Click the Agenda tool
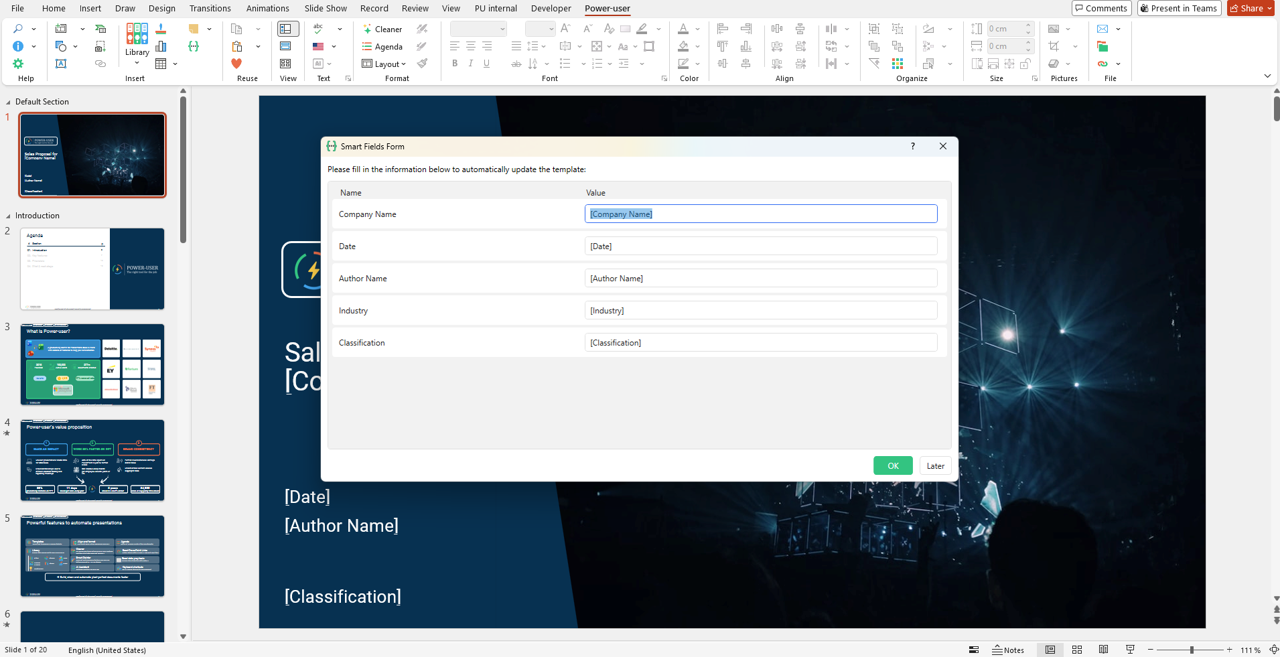Viewport: 1280px width, 657px height. point(382,46)
